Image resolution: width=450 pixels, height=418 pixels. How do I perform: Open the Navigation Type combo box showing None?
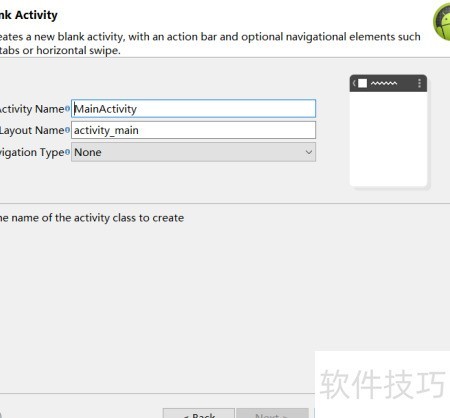tap(193, 152)
